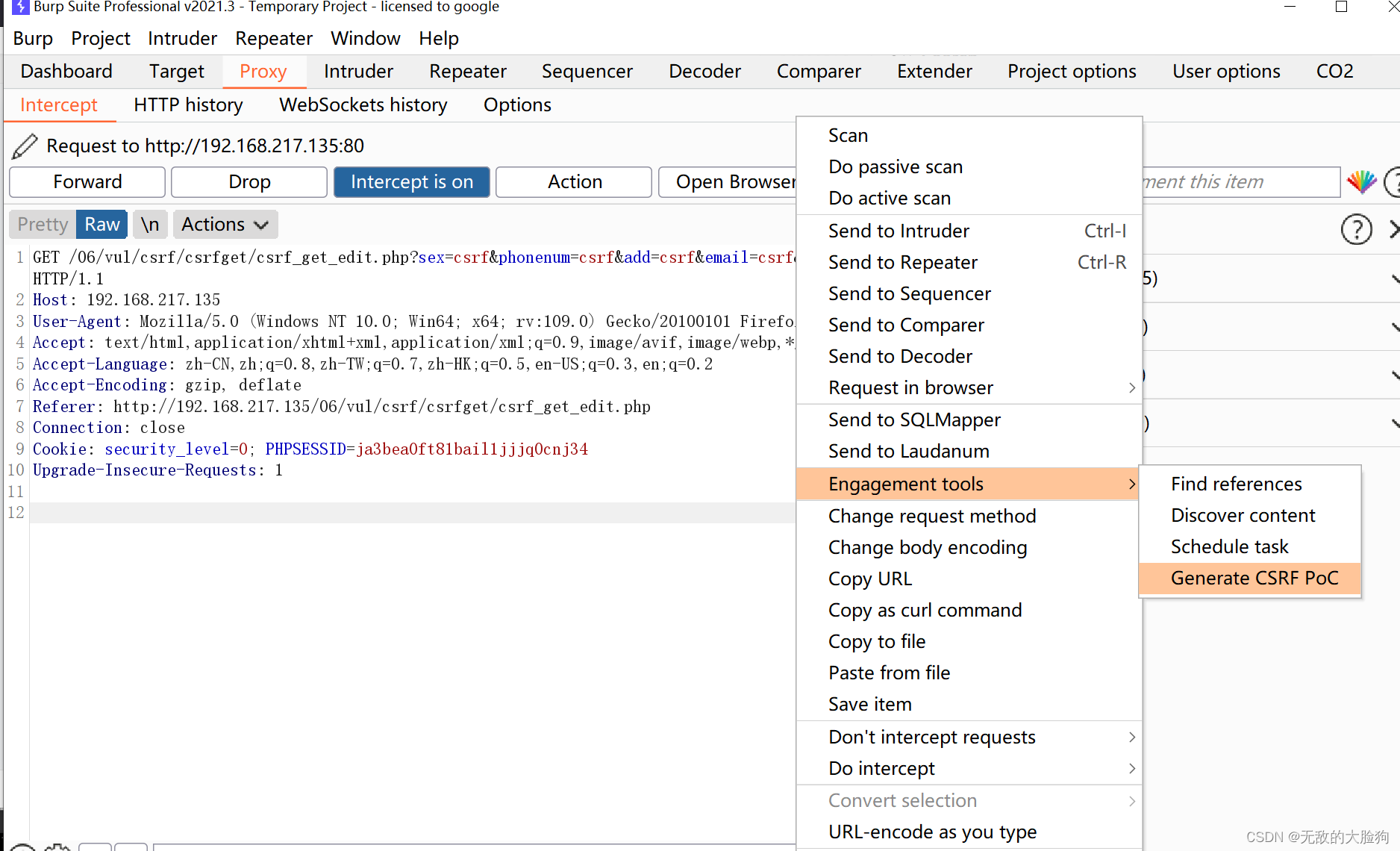The height and width of the screenshot is (851, 1400).
Task: Expand the Actions dropdown
Action: 225,225
